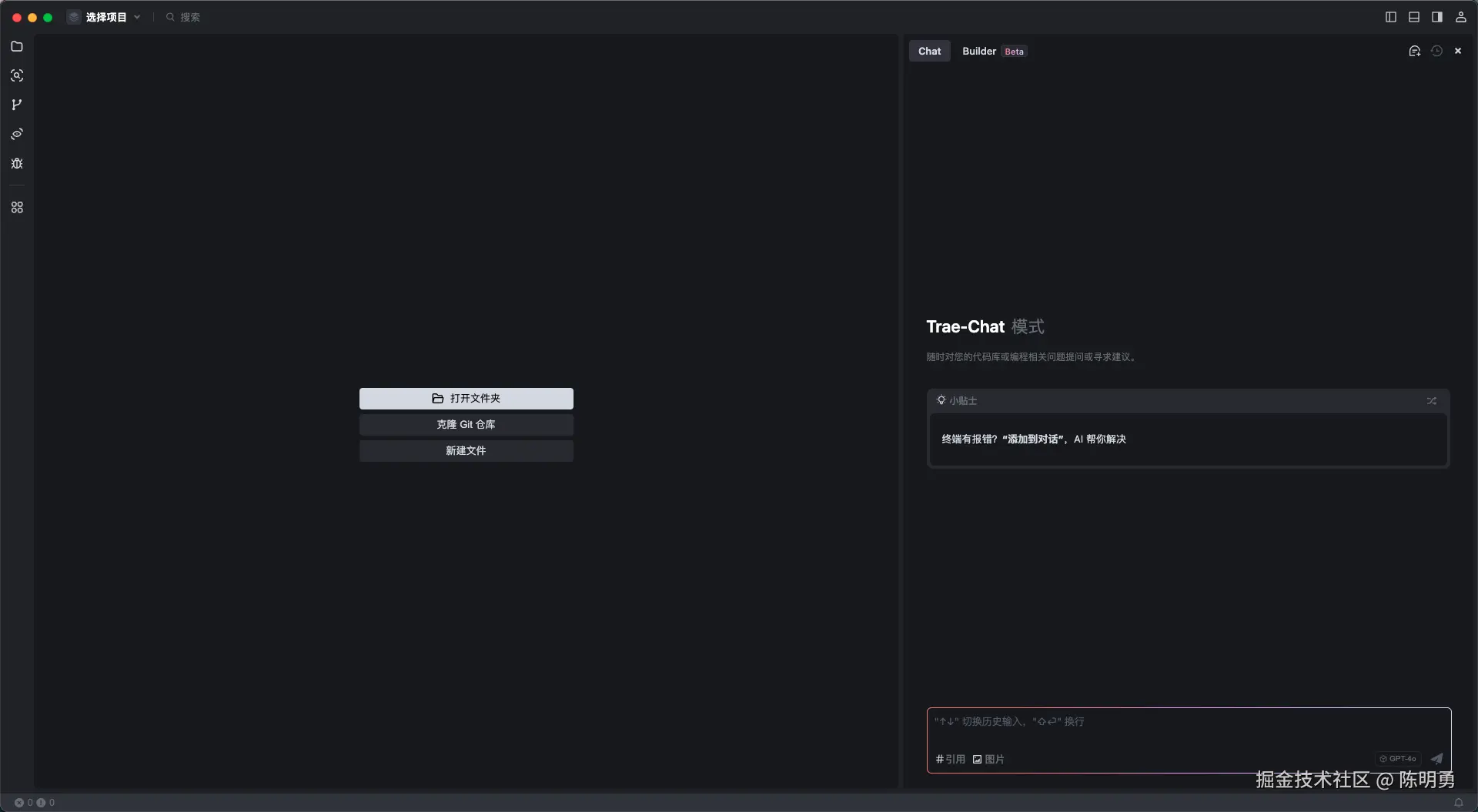Open the notifications bell in the status bar
This screenshot has width=1478, height=812.
tap(1458, 803)
